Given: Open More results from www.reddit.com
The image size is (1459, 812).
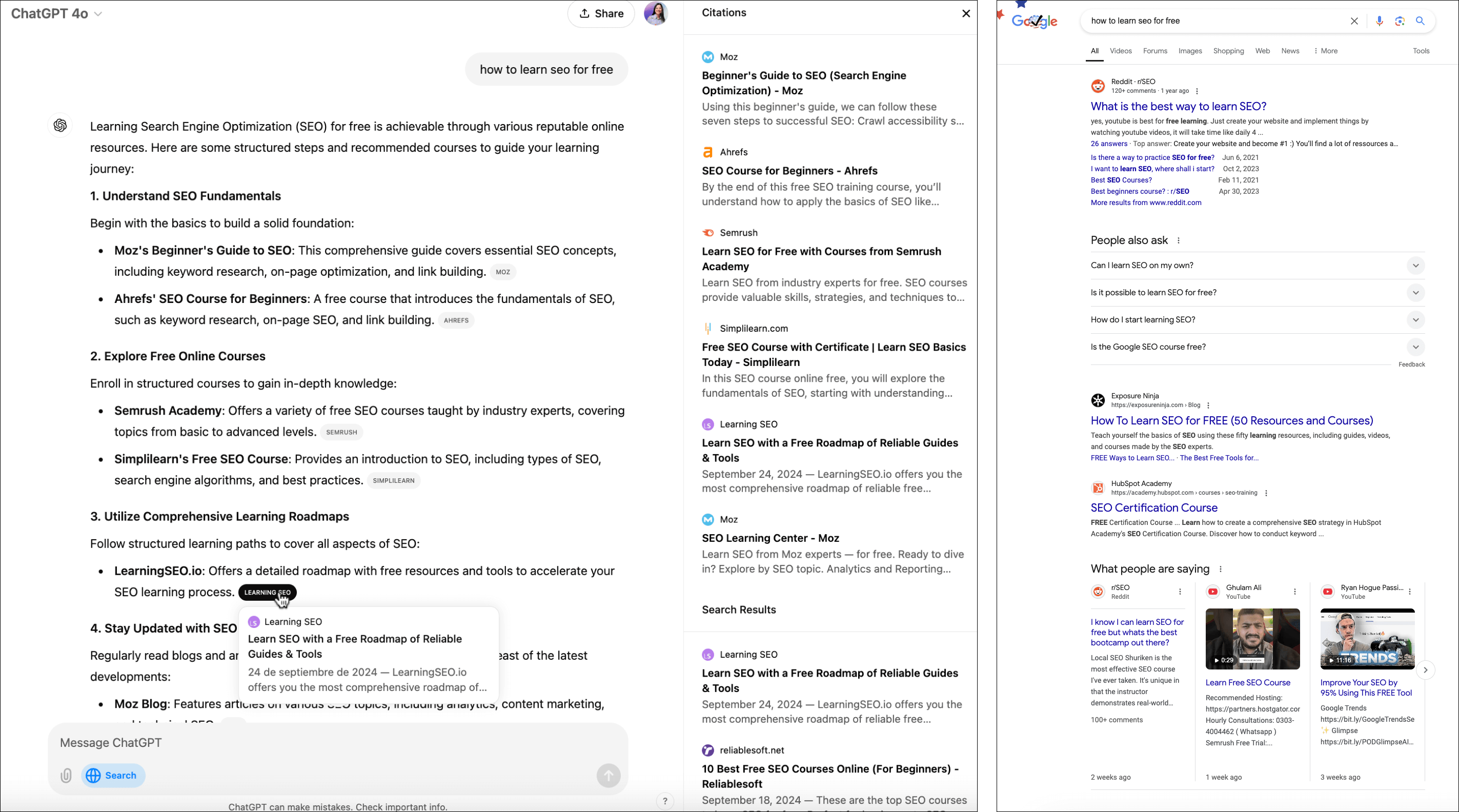Looking at the screenshot, I should (x=1146, y=202).
